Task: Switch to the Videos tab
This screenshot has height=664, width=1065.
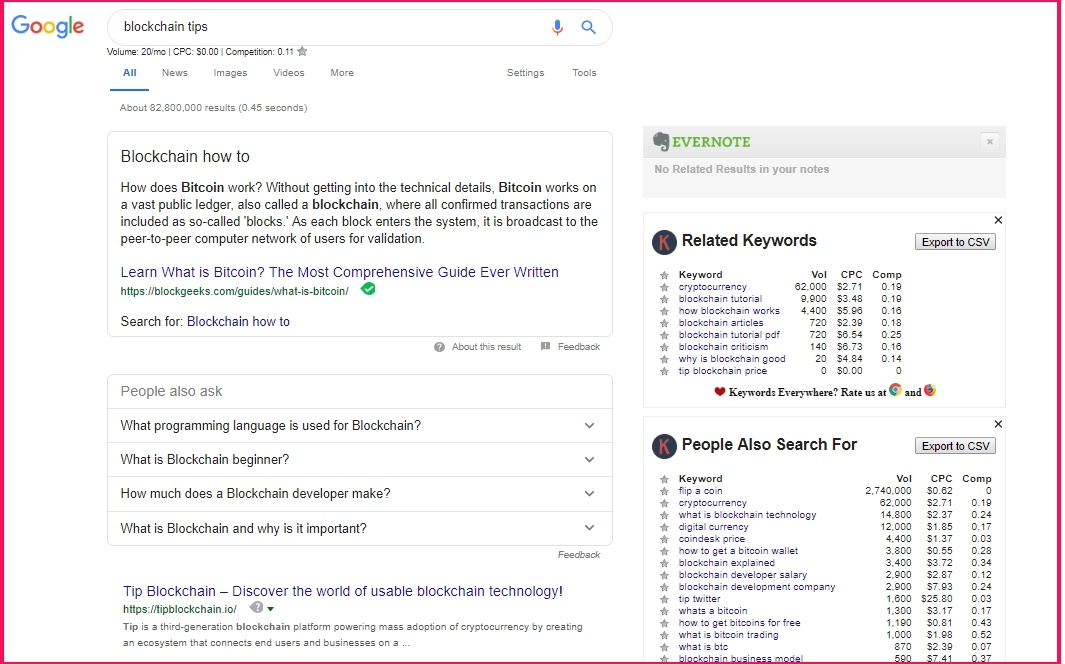Action: (289, 73)
